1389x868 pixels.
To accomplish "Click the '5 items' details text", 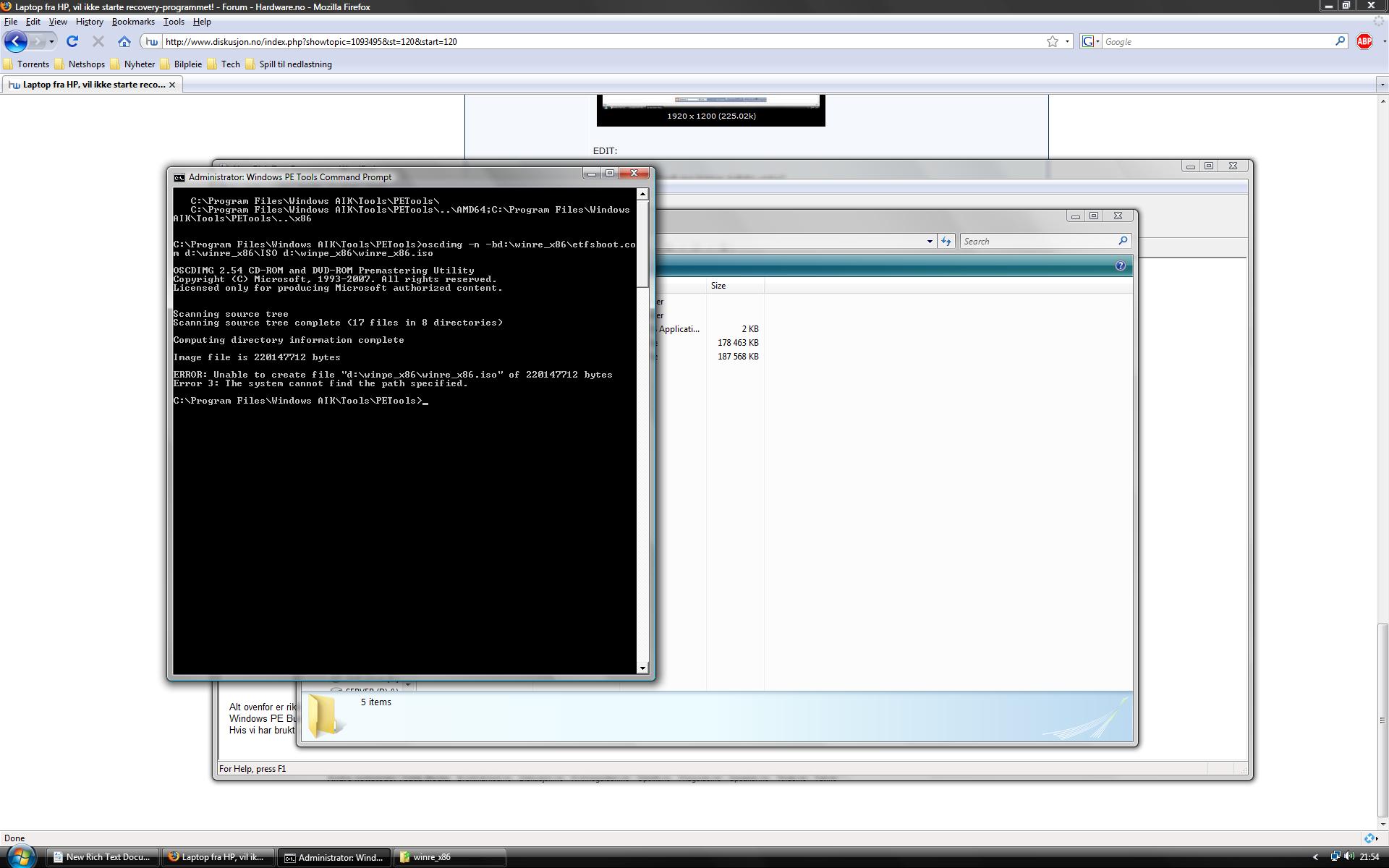I will tap(376, 702).
